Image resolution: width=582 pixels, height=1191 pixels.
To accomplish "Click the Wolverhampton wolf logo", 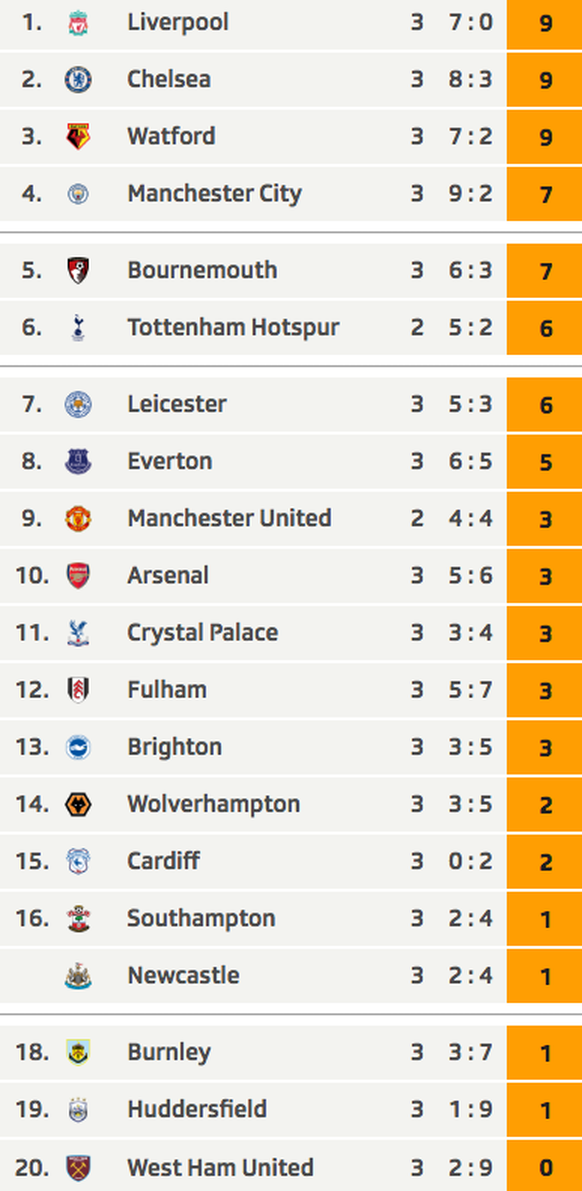I will coord(78,804).
